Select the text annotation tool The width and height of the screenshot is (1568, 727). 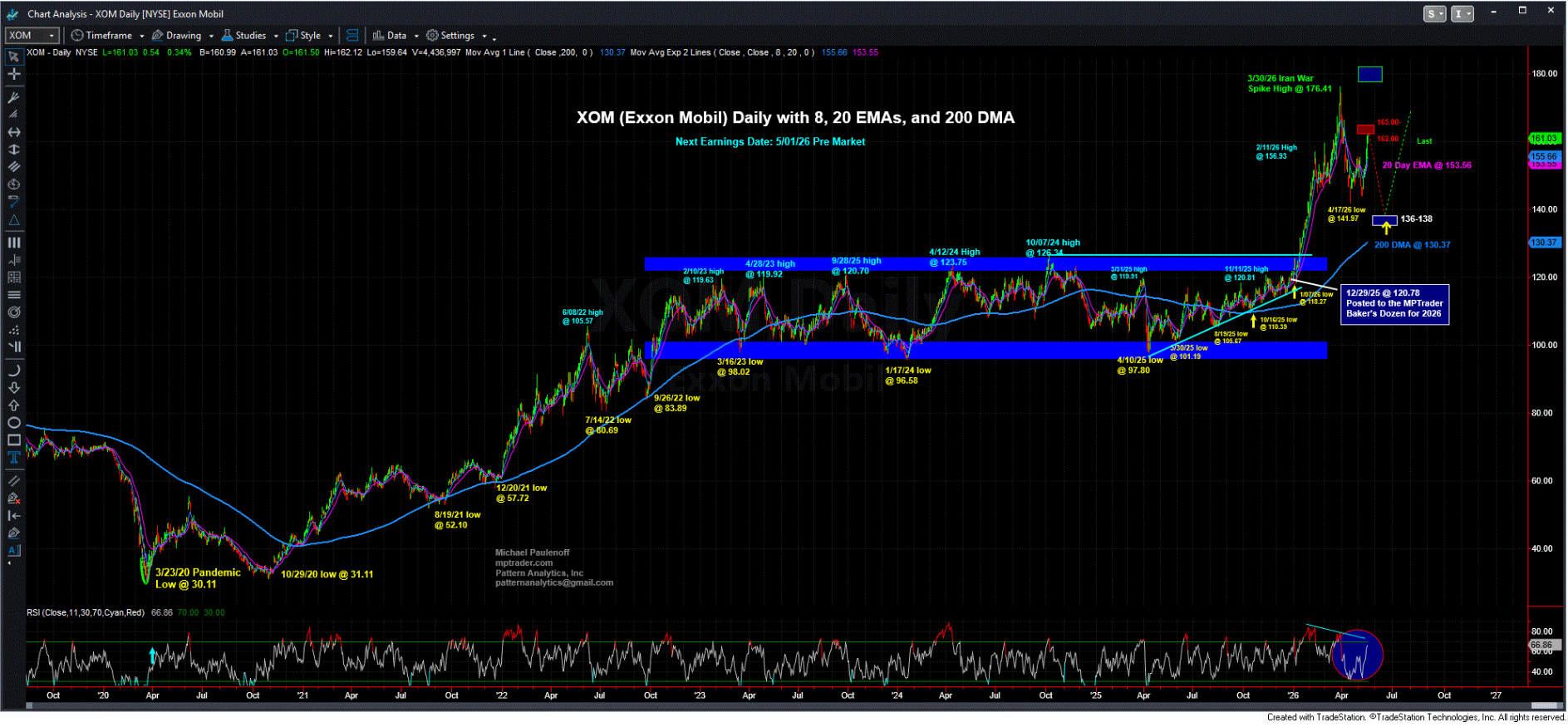13,458
